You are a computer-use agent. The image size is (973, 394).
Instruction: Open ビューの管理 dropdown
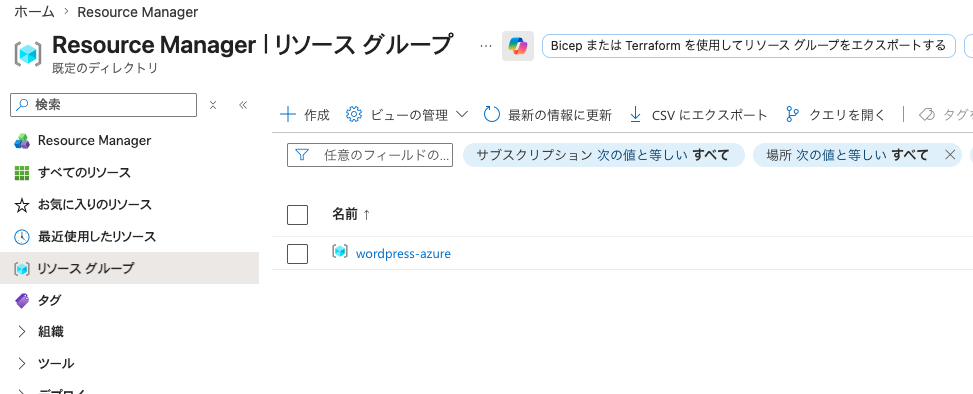click(x=406, y=115)
